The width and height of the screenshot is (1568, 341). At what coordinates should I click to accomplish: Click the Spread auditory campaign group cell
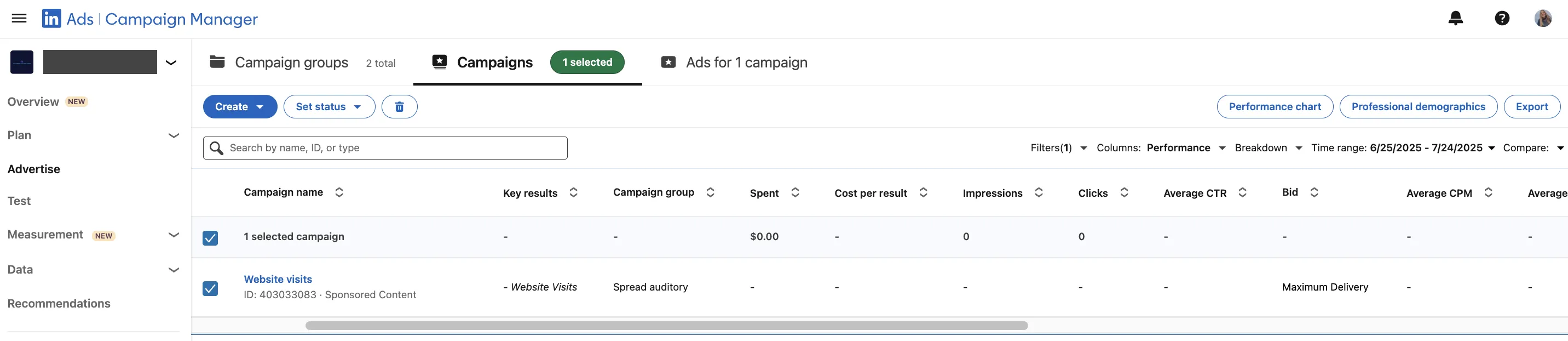[650, 287]
